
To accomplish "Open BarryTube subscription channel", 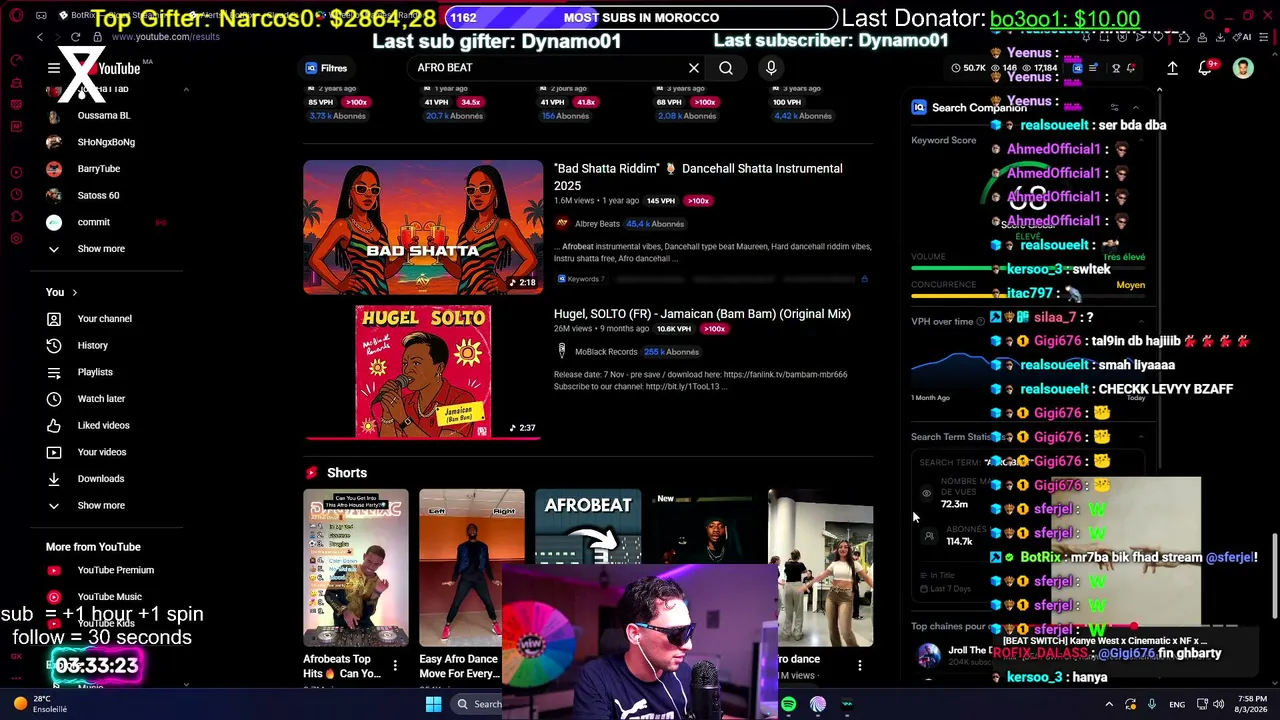I will coord(99,169).
